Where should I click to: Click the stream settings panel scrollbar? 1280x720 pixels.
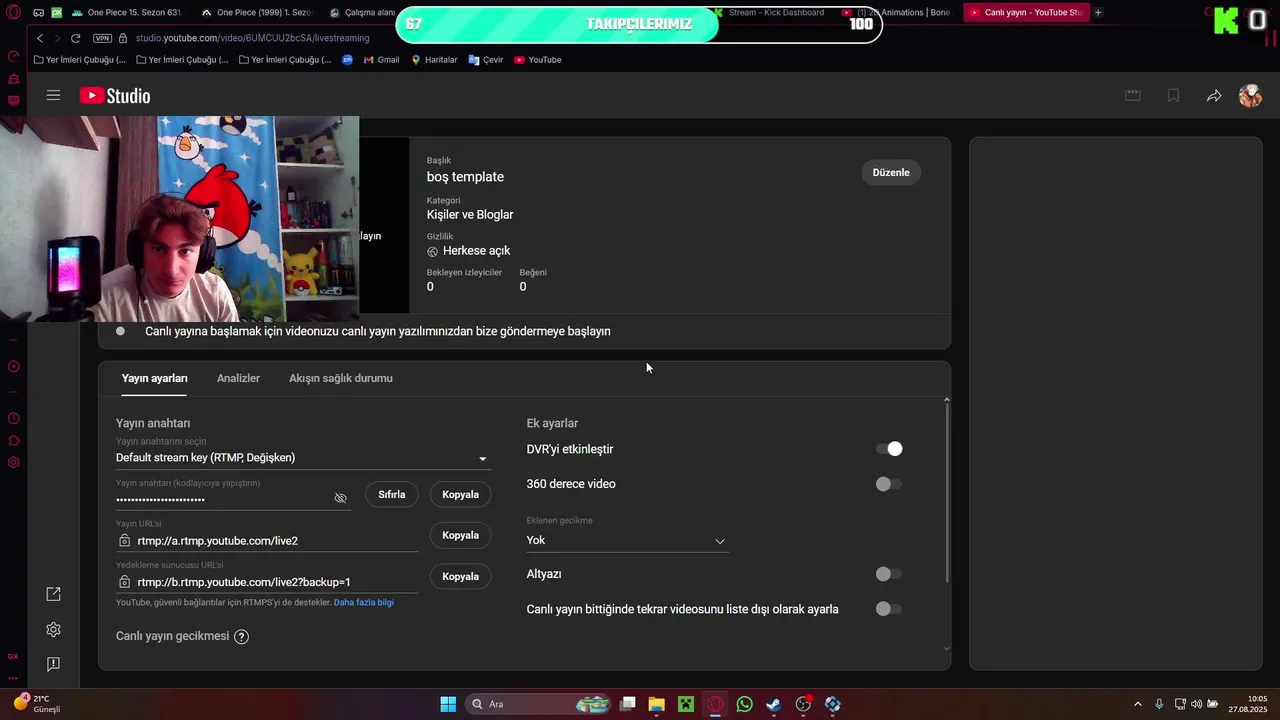point(947,492)
